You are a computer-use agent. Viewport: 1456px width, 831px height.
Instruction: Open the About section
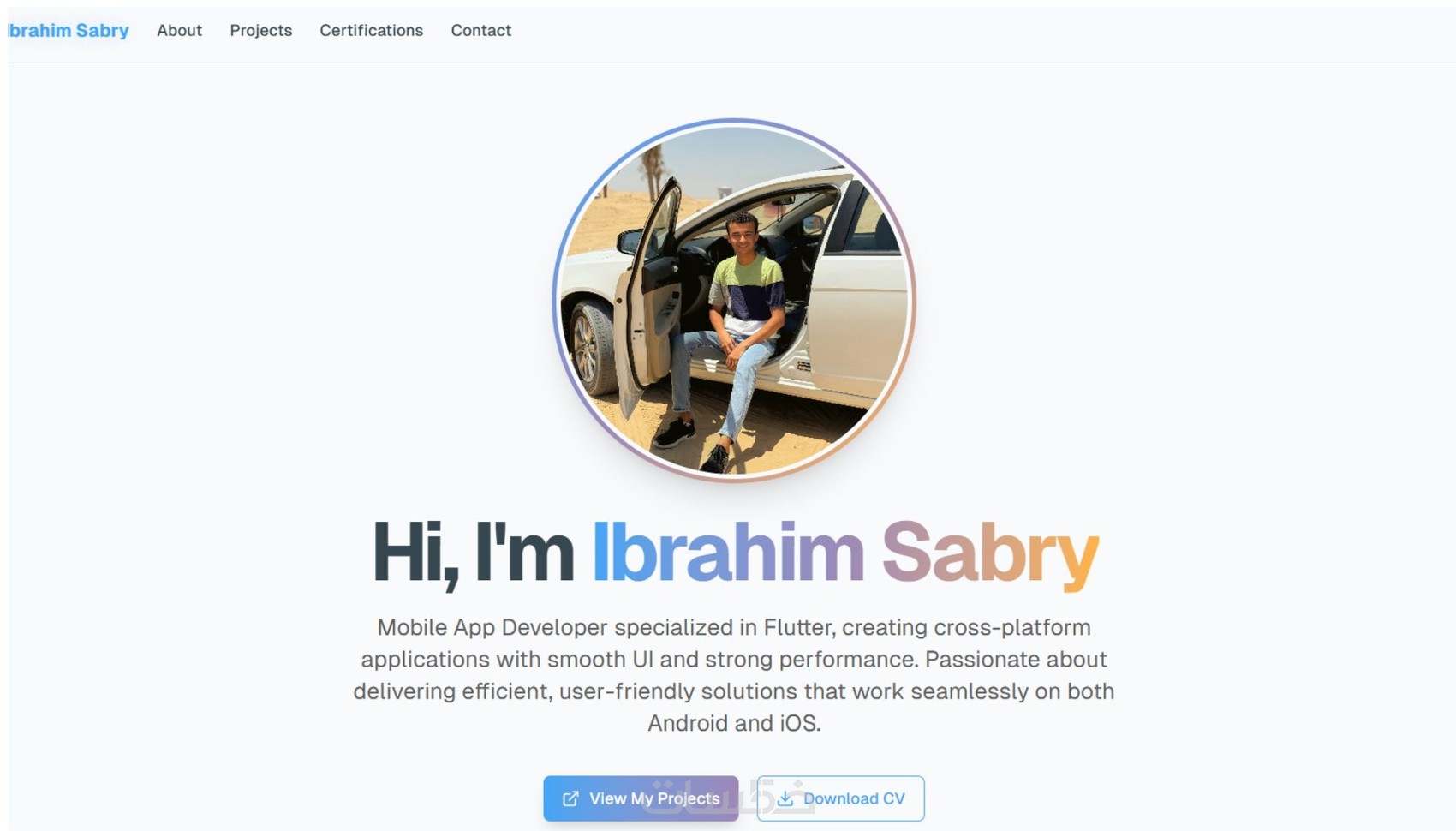point(179,31)
